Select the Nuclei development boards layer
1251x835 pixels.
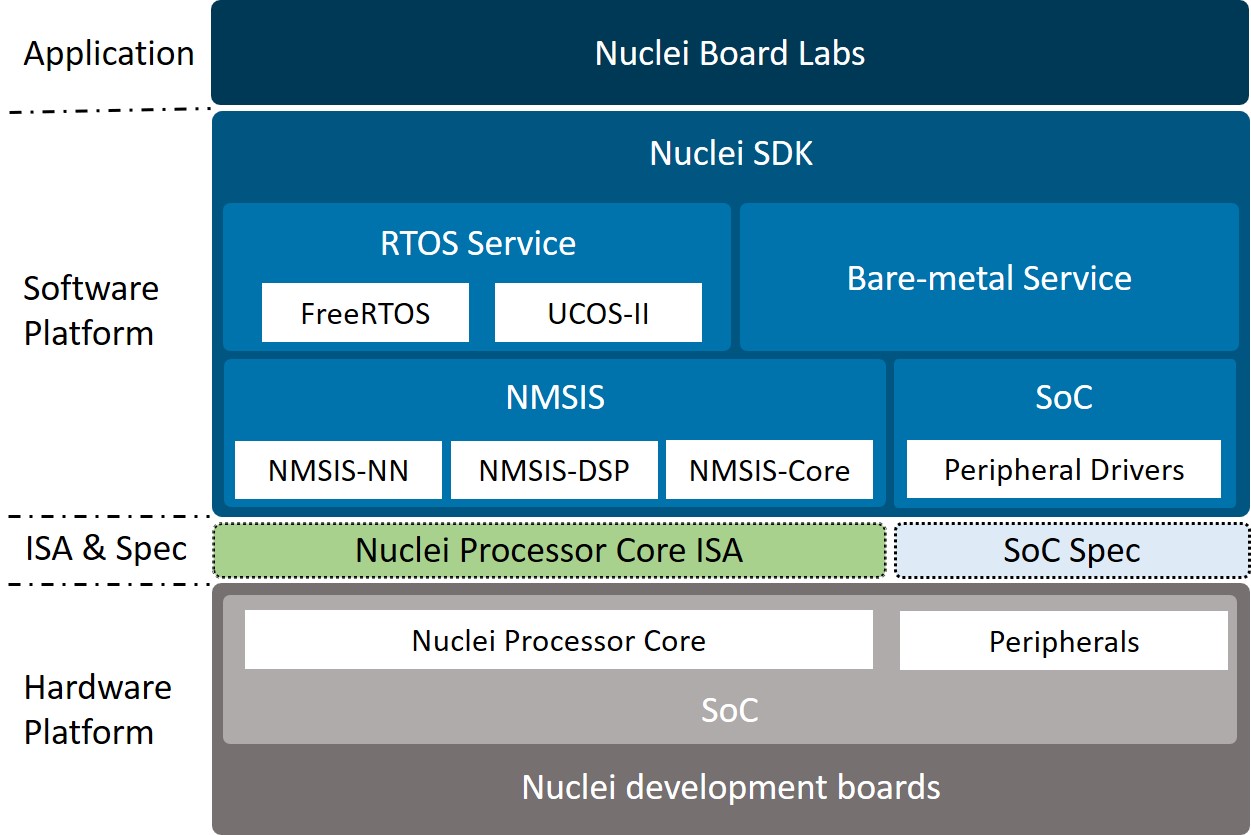pos(730,787)
